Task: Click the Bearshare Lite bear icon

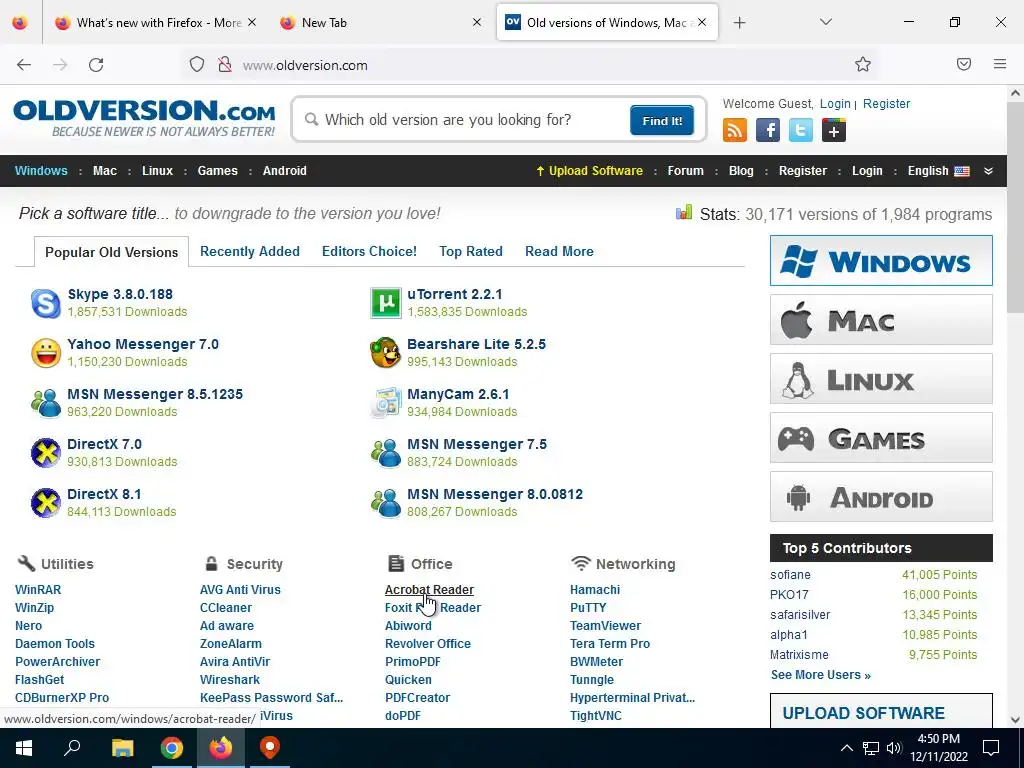Action: [385, 353]
